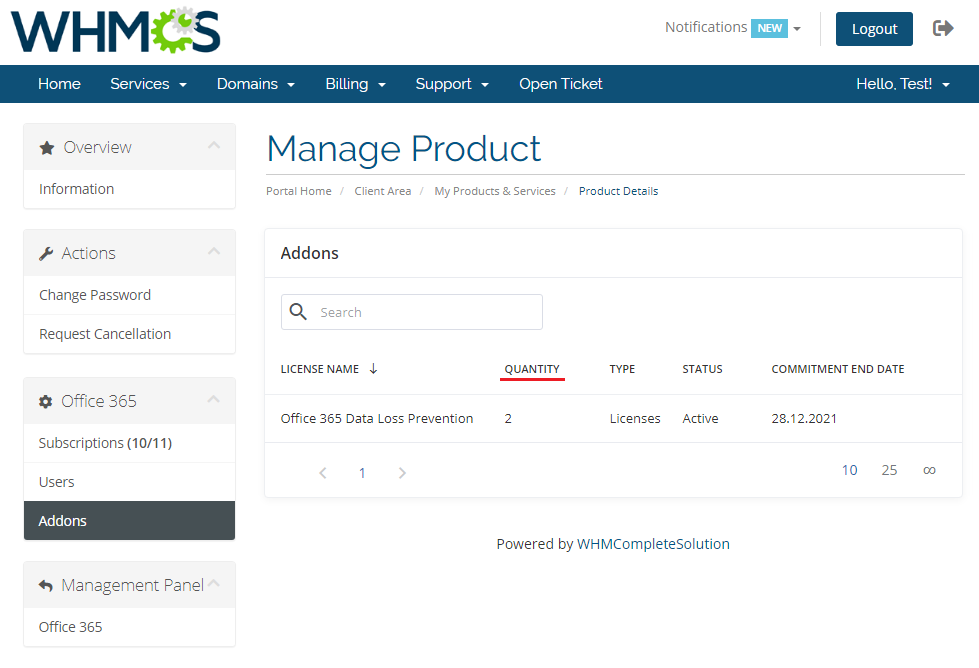
Task: Follow the Portal Home breadcrumb
Action: click(298, 191)
